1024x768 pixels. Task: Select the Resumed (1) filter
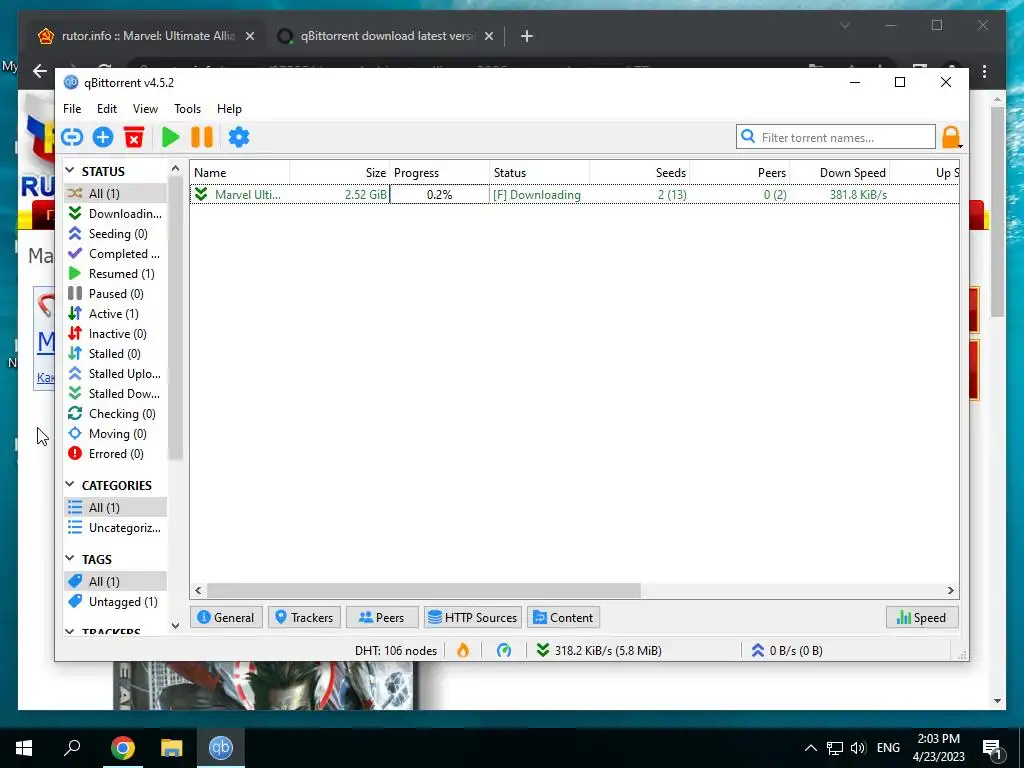click(115, 274)
